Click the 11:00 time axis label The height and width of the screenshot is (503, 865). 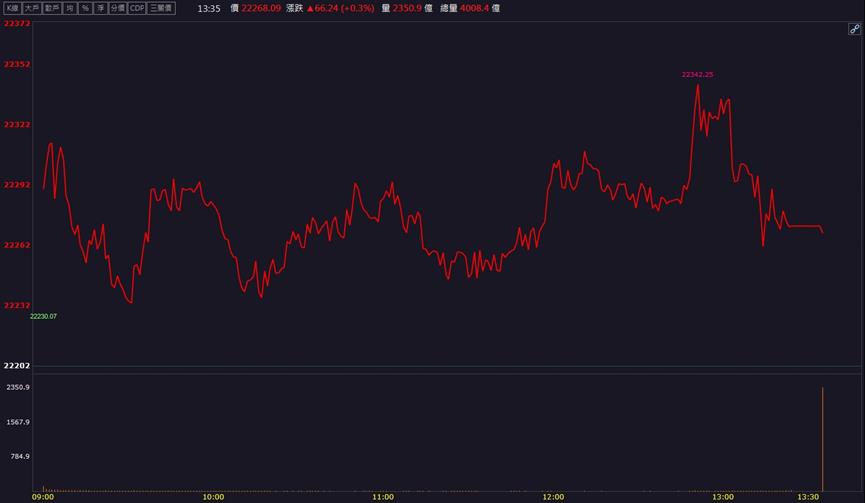pos(383,497)
